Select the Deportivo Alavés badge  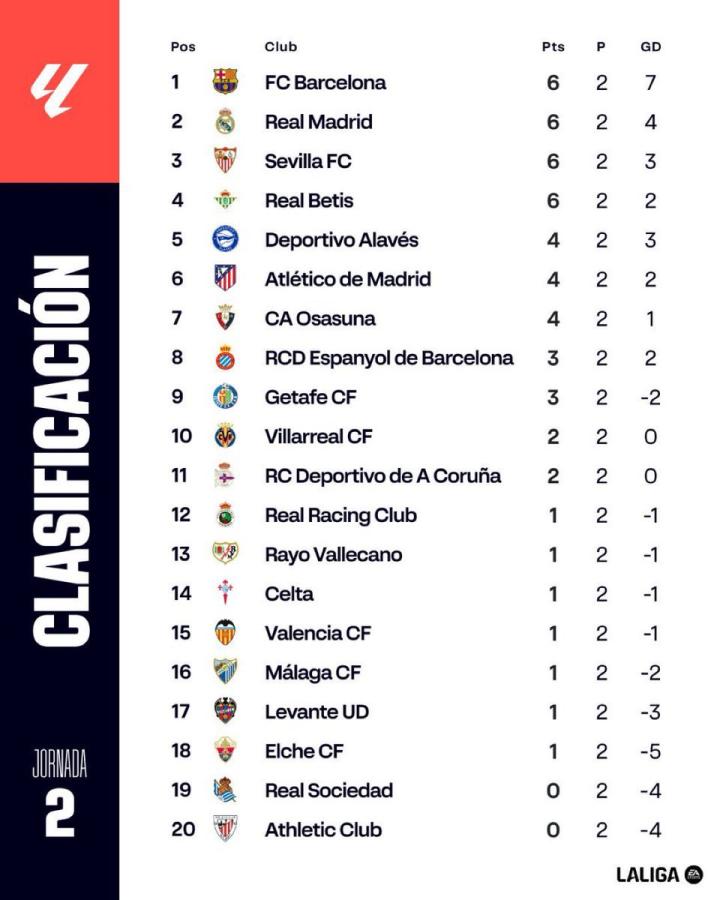[x=225, y=239]
